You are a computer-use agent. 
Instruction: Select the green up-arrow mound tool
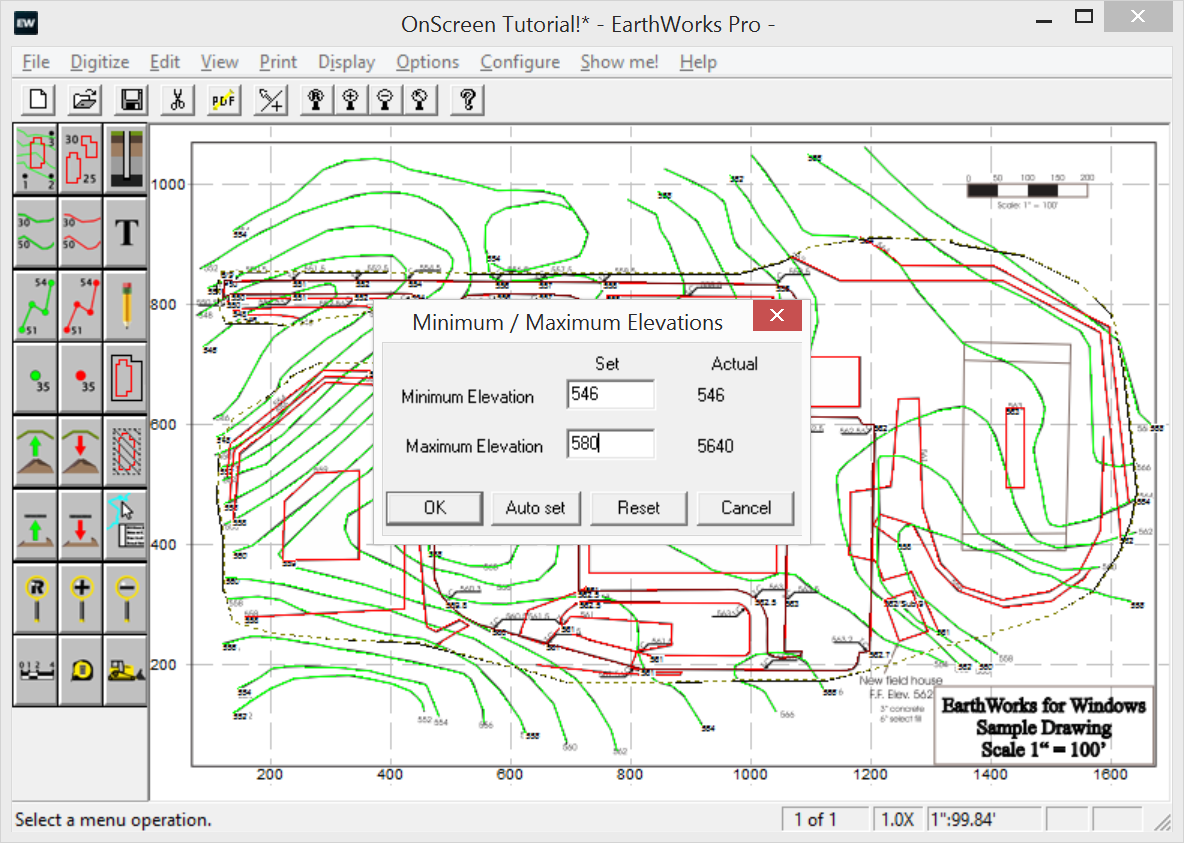pyautogui.click(x=35, y=451)
